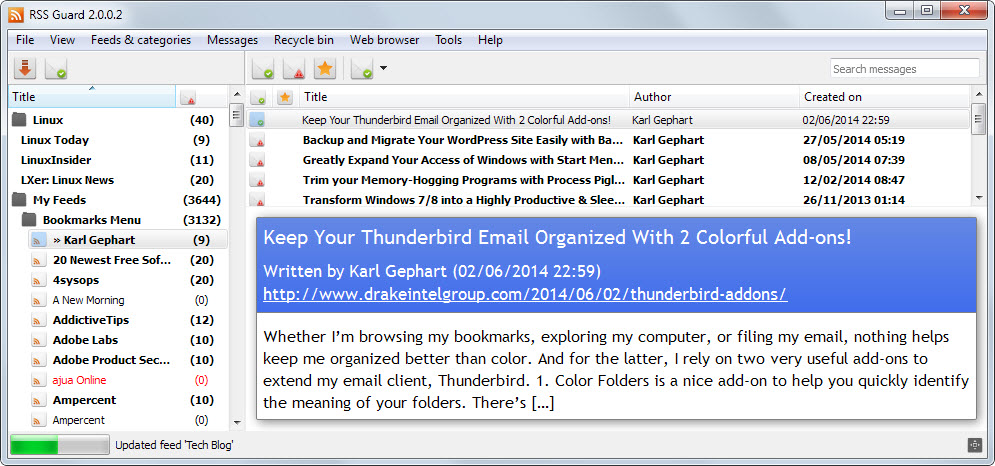
Task: Toggle read status of Thunderbird Email message
Action: click(258, 120)
